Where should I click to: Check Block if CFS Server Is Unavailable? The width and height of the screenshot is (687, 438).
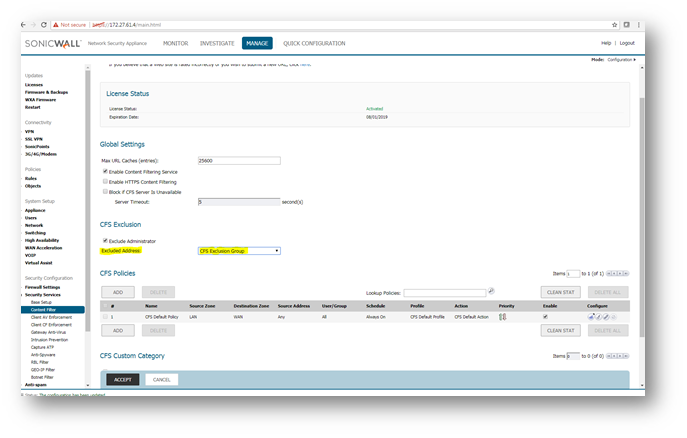pyautogui.click(x=105, y=191)
